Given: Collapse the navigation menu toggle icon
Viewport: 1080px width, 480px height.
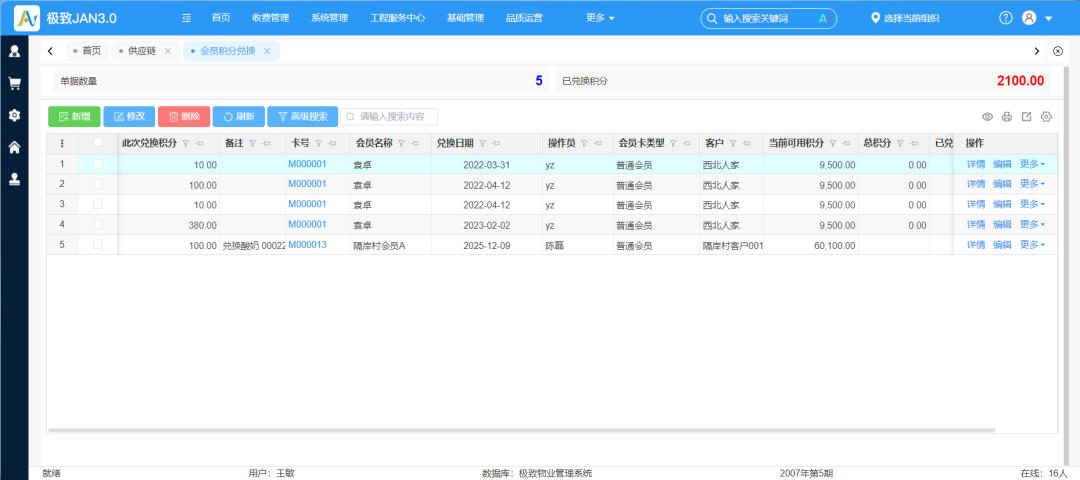Looking at the screenshot, I should click(187, 18).
